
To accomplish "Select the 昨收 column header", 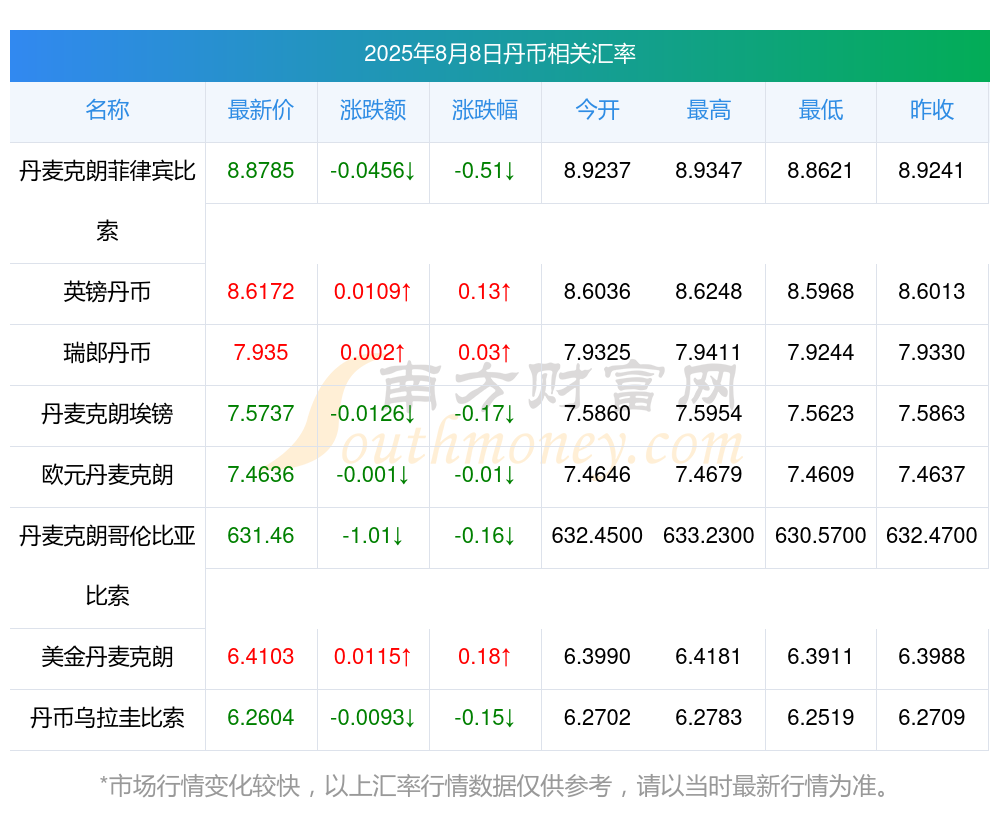I will [x=932, y=110].
